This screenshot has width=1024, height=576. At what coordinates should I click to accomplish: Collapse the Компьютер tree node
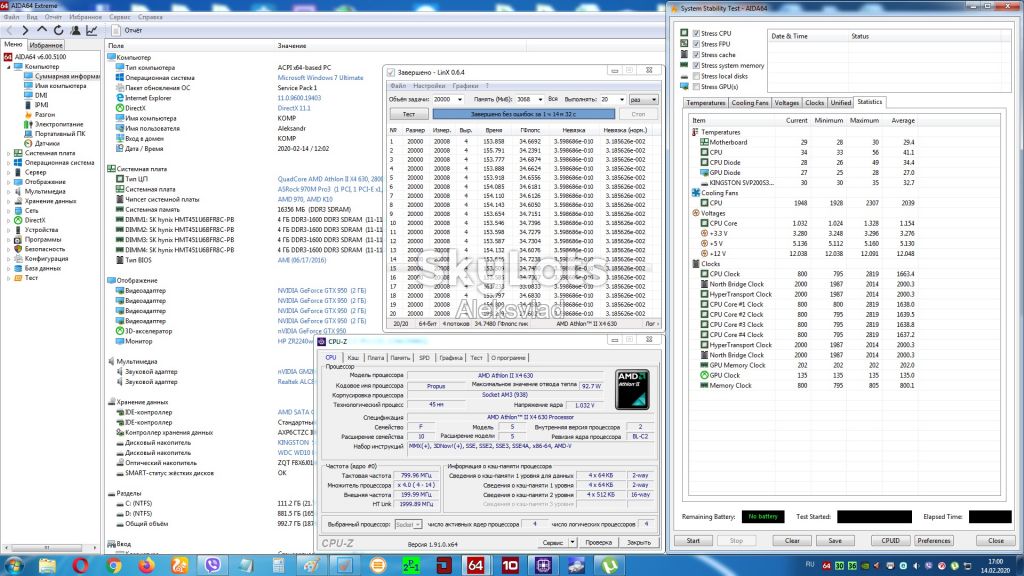[x=9, y=67]
